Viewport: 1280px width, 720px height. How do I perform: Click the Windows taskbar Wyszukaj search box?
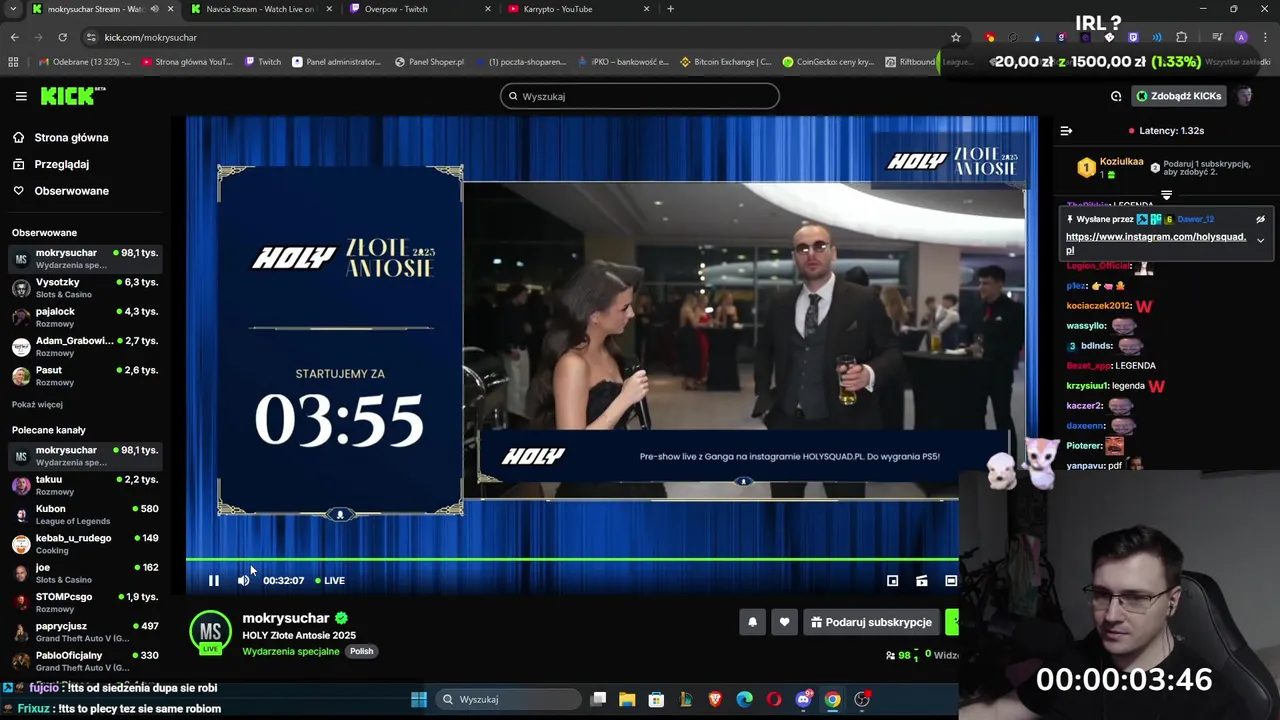(509, 699)
